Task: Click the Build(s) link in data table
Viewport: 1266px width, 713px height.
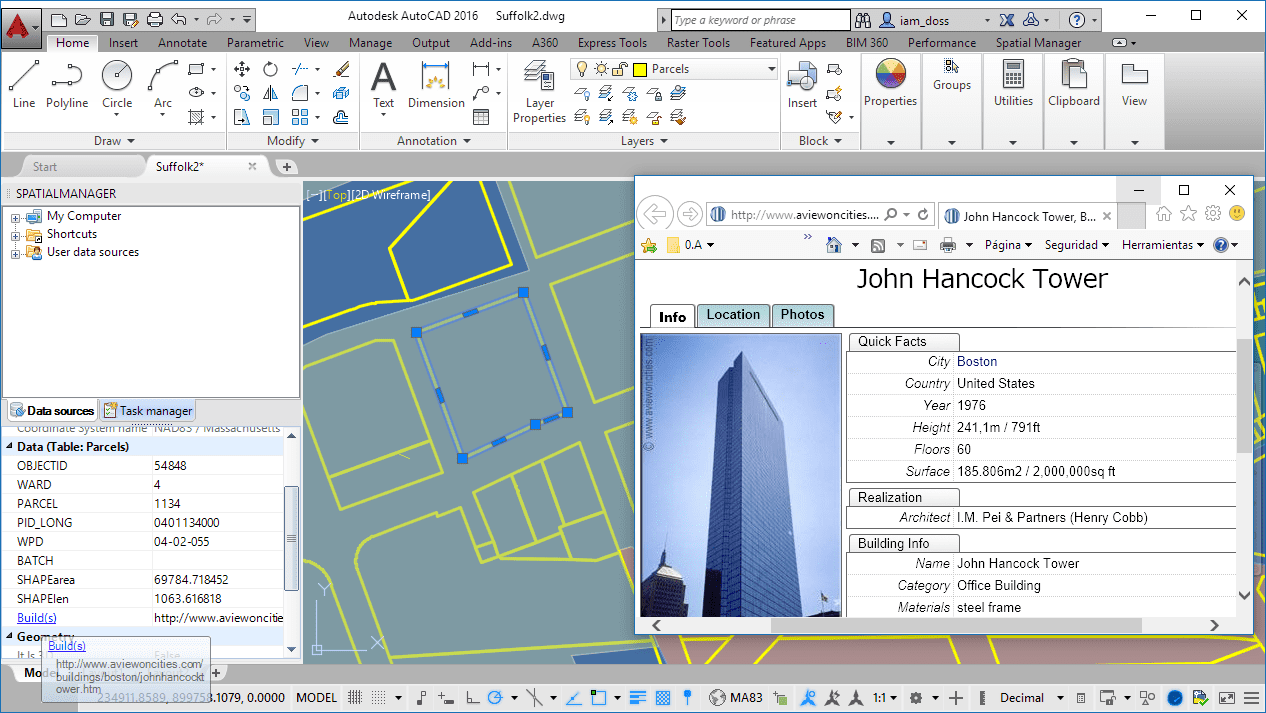Action: [37, 618]
